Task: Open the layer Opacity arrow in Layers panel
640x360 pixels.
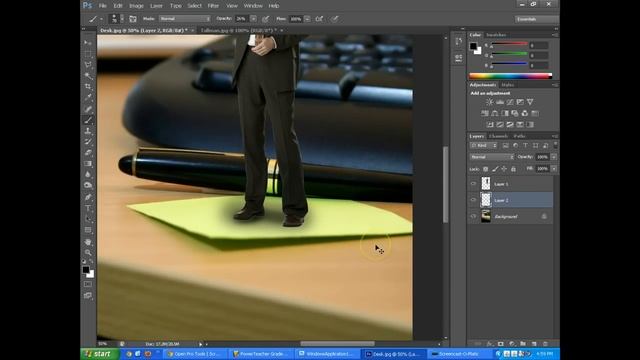Action: coord(554,157)
